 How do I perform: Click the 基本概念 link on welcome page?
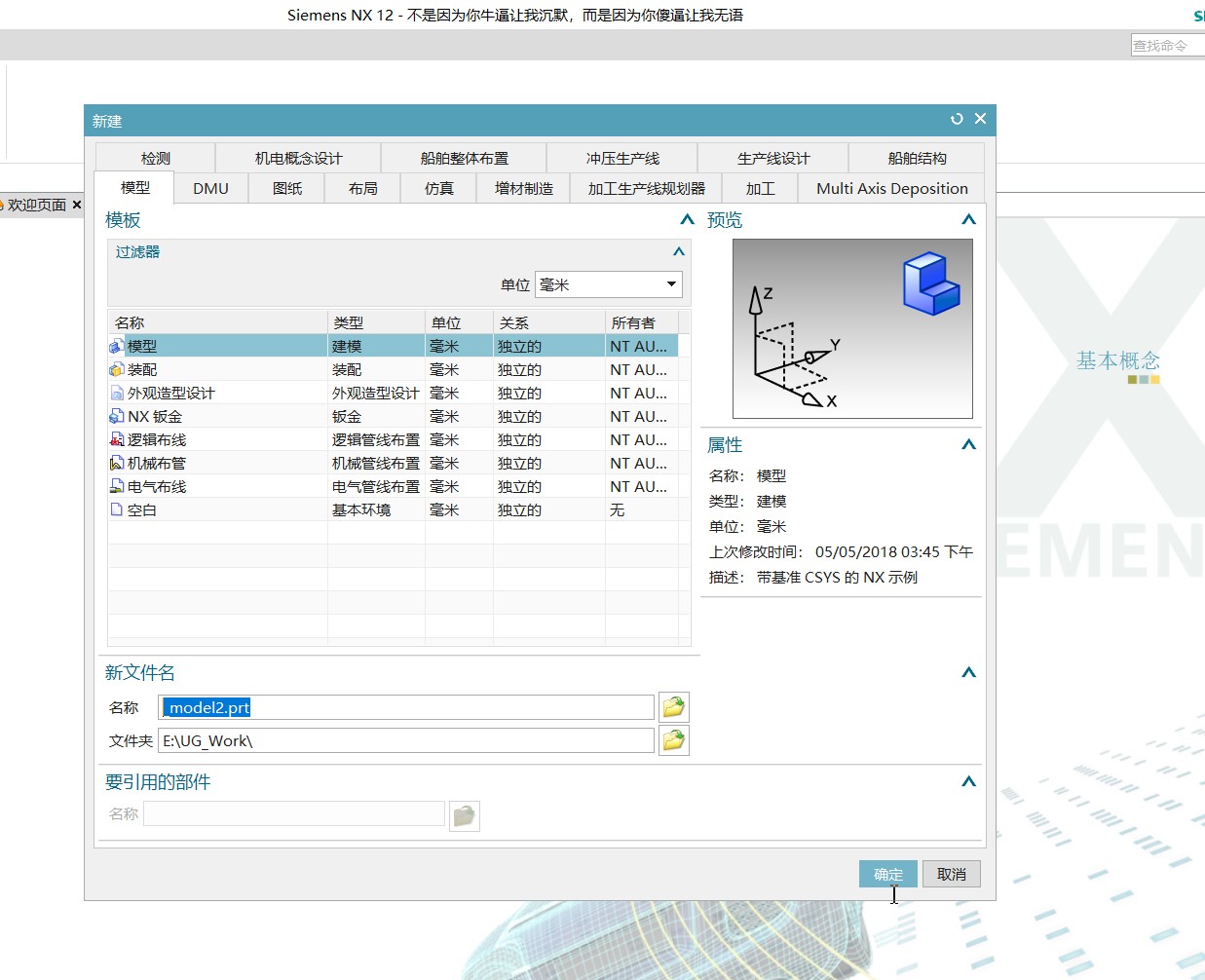pyautogui.click(x=1118, y=360)
